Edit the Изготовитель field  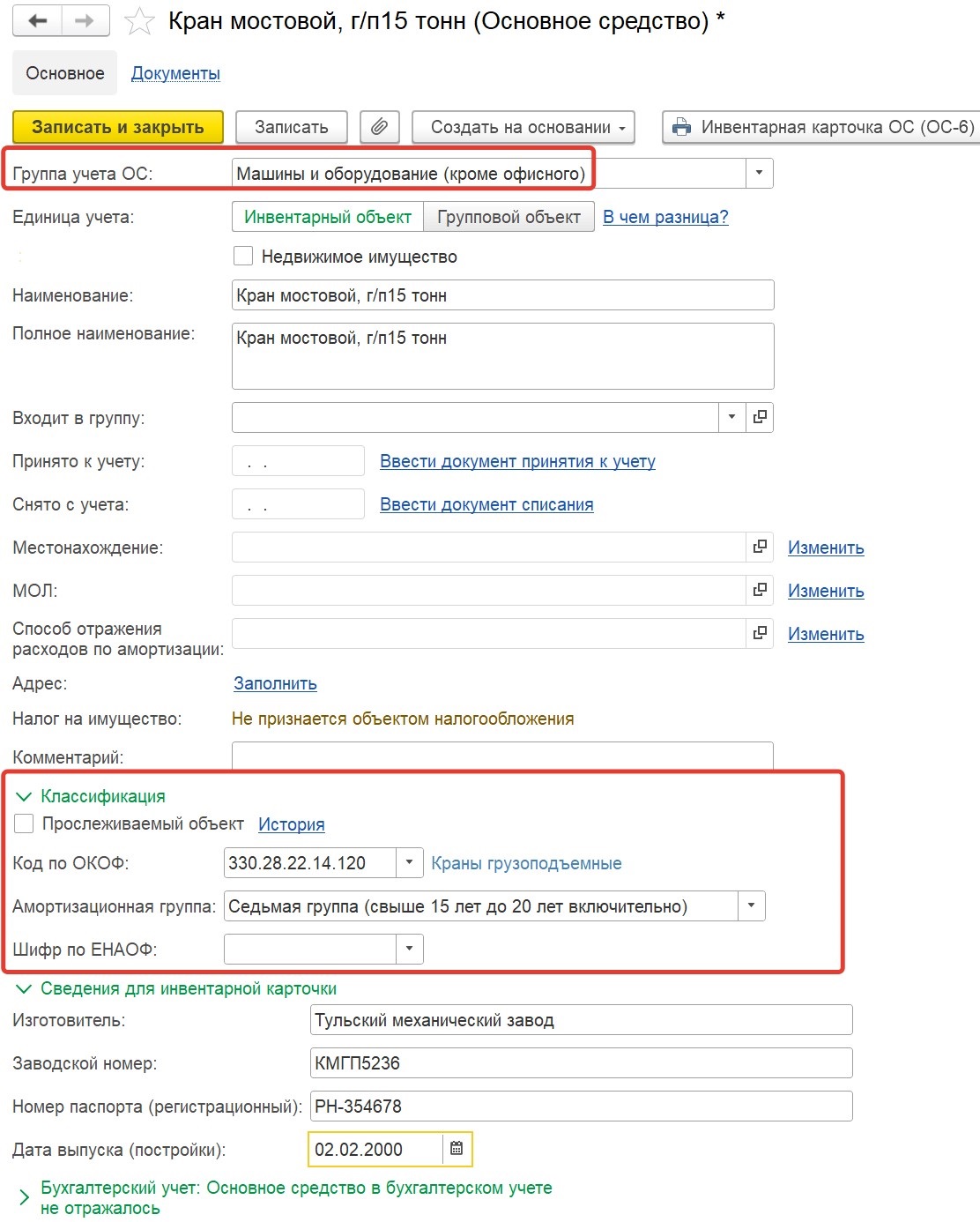coord(582,1020)
